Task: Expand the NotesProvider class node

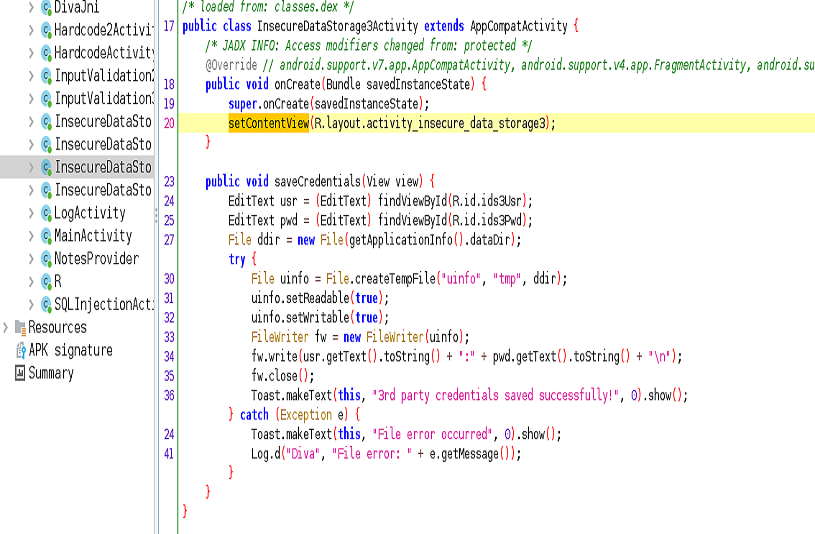Action: pyautogui.click(x=31, y=259)
